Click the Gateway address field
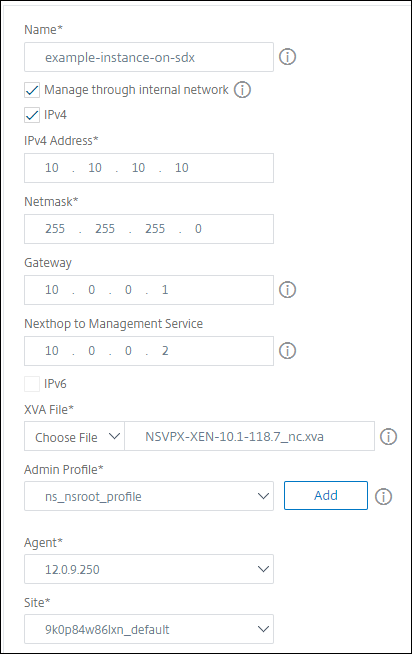Screen dimensions: 412x654 [149, 290]
